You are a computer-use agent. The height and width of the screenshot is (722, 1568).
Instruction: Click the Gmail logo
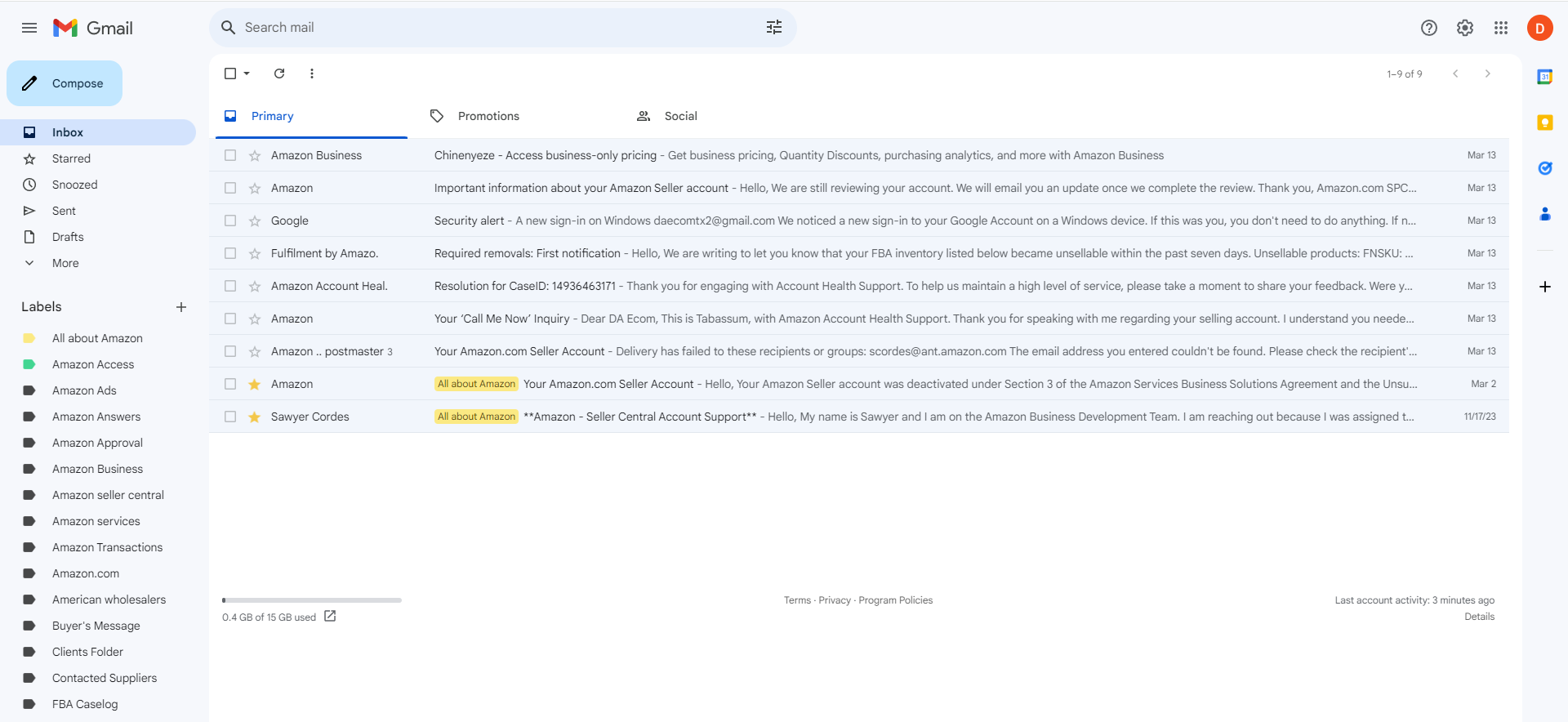[93, 28]
